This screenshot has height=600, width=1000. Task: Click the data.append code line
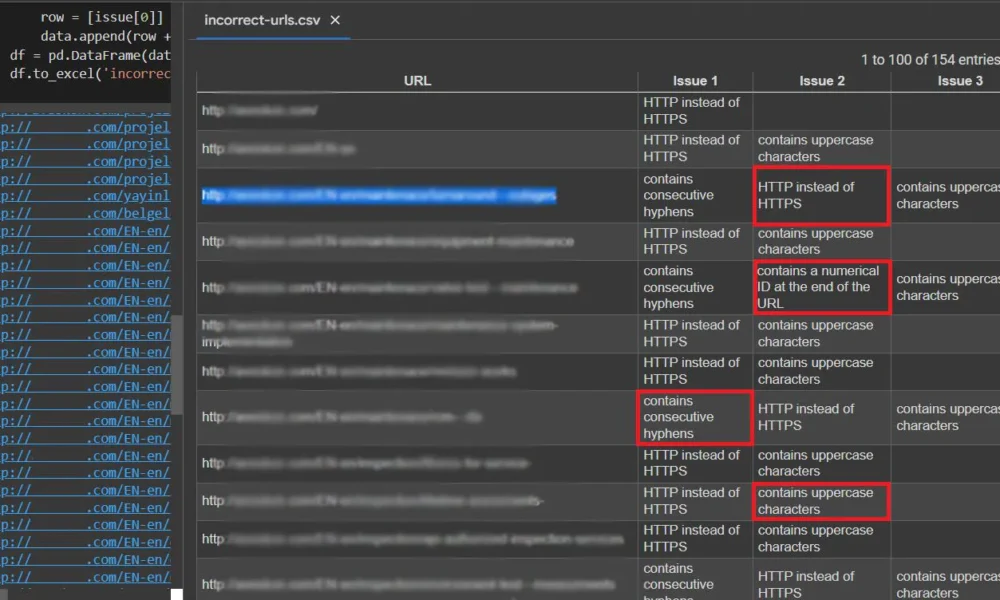coord(105,36)
